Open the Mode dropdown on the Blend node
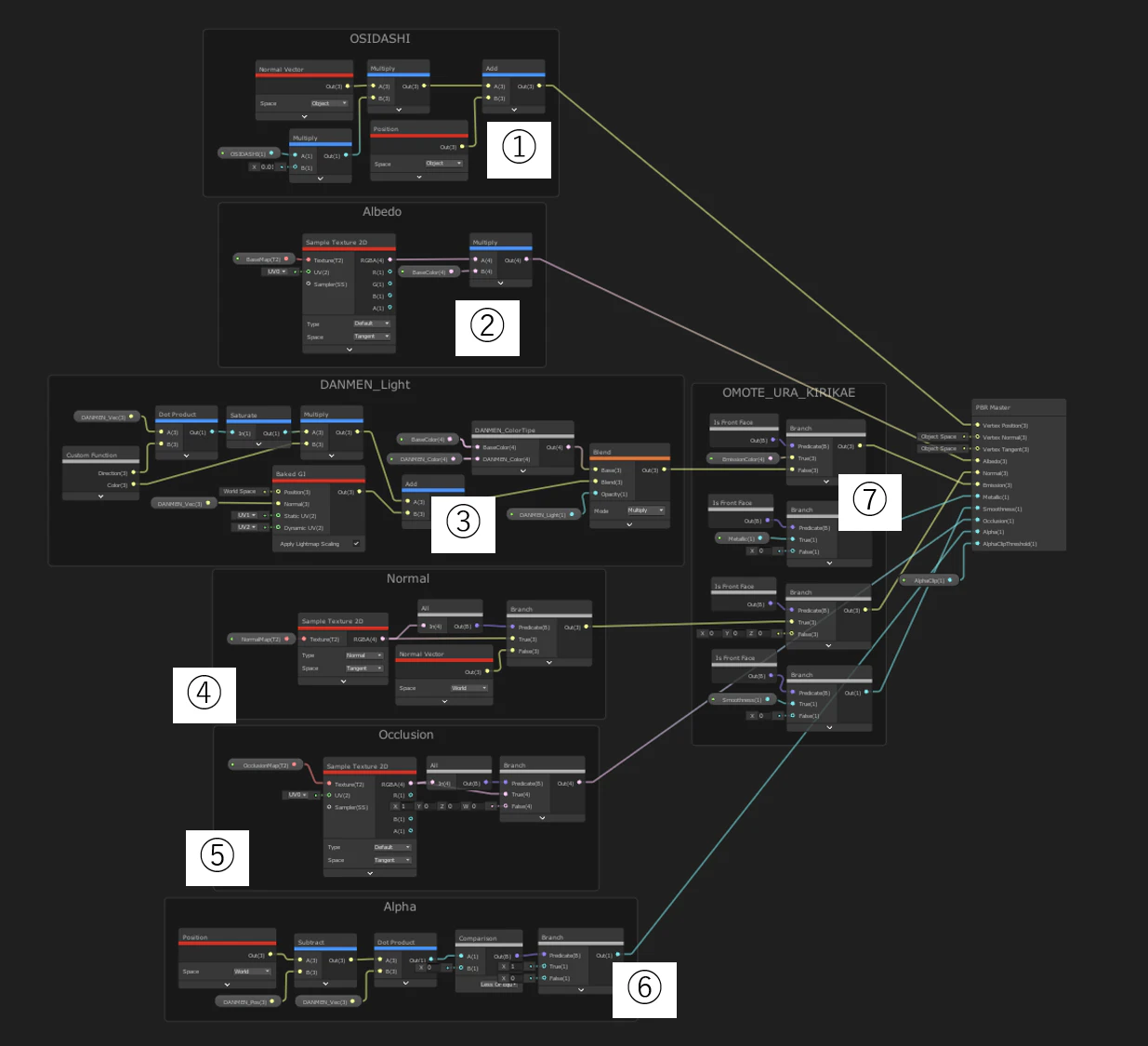 (x=646, y=510)
